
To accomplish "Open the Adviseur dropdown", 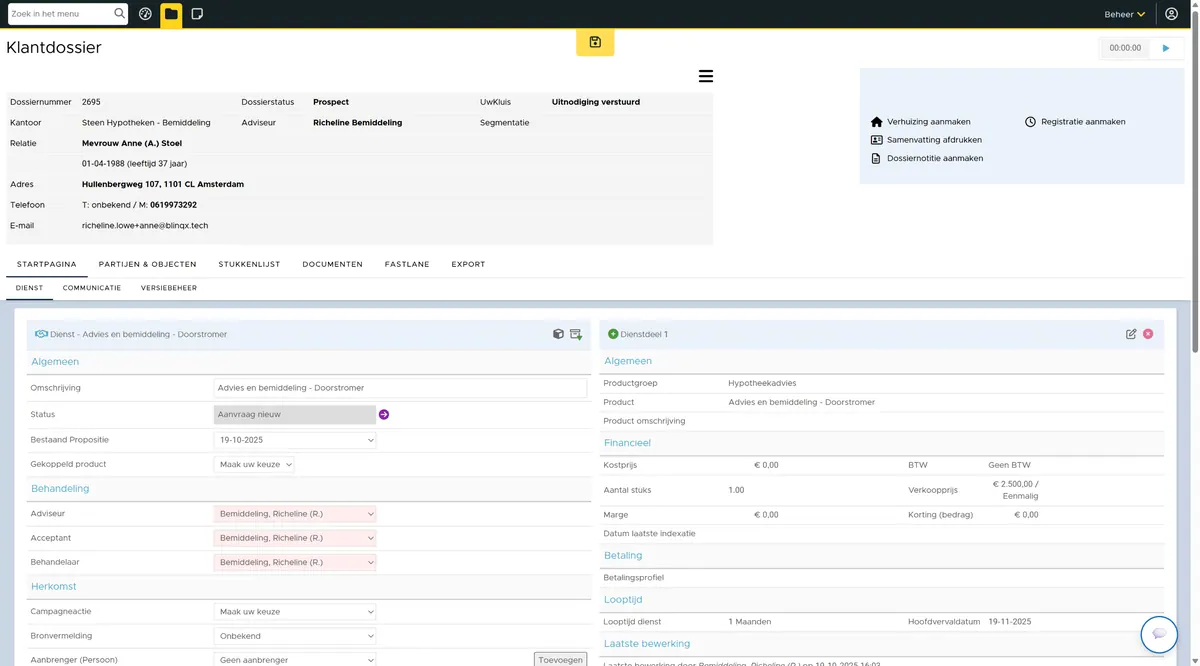I will pos(295,514).
